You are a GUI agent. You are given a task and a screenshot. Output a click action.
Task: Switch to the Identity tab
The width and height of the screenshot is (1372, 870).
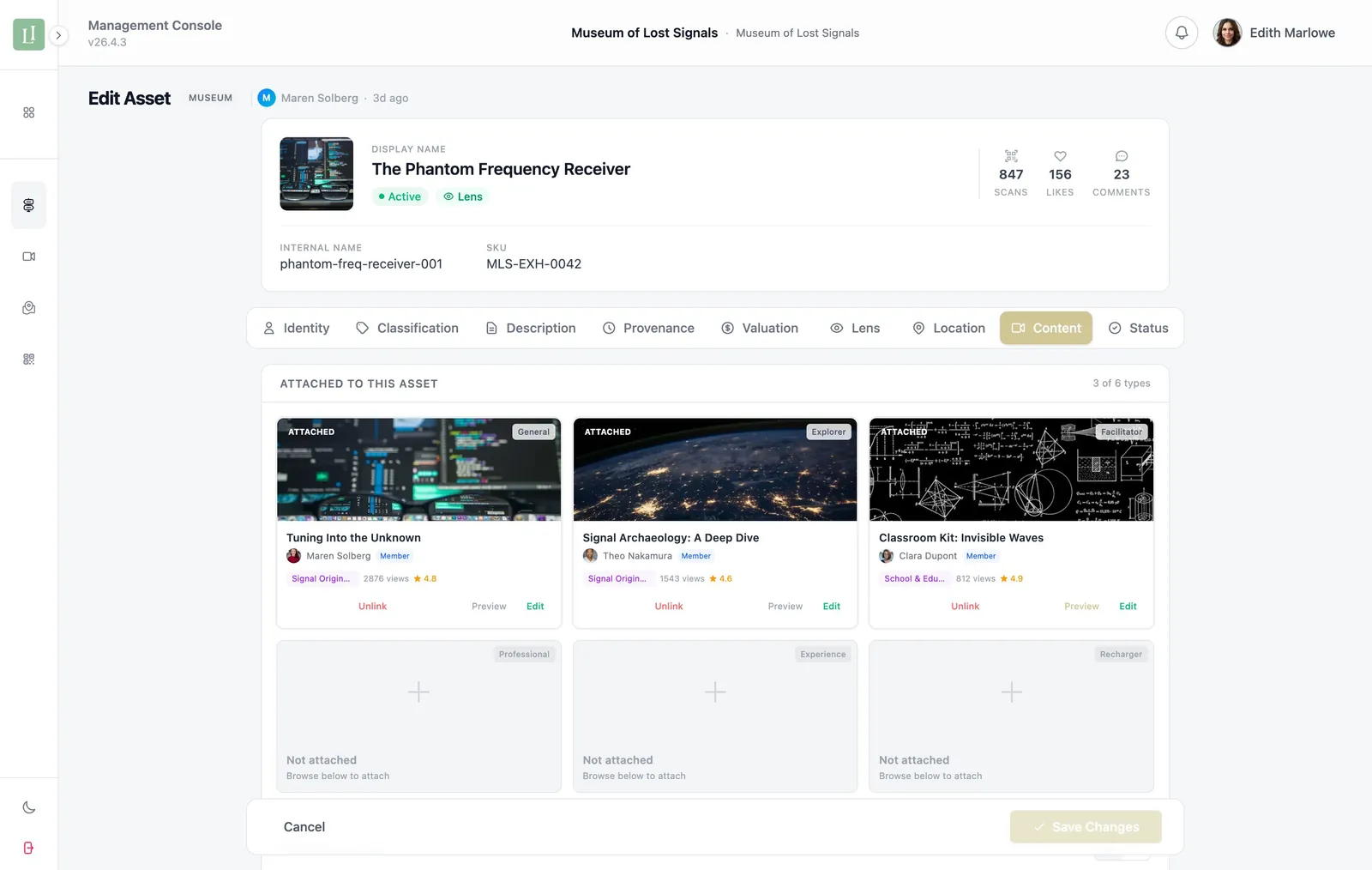pyautogui.click(x=296, y=328)
